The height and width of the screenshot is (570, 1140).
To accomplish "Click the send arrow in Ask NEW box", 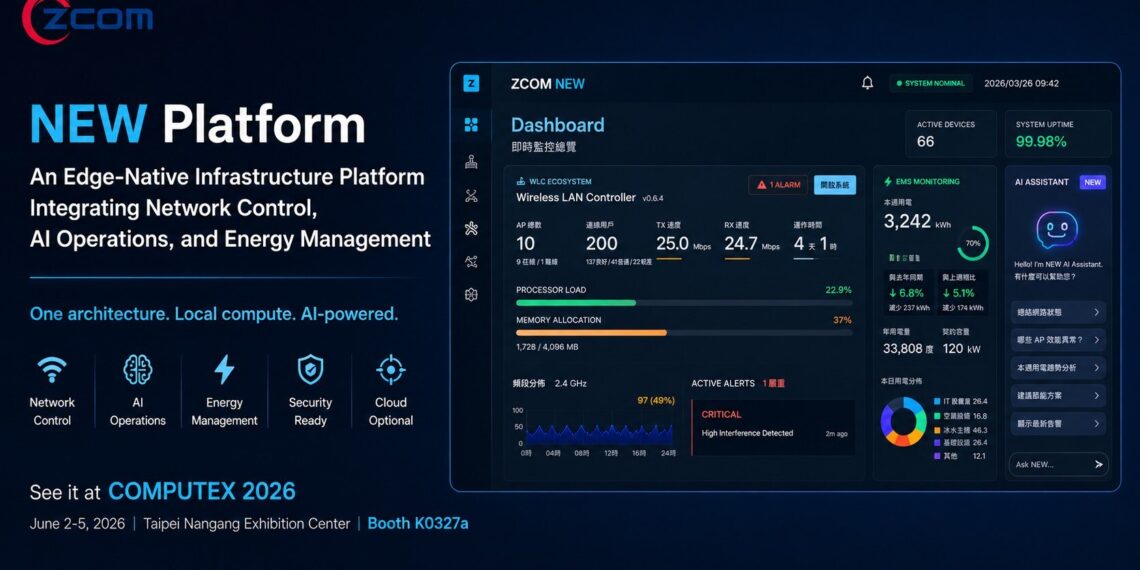I will (1098, 464).
